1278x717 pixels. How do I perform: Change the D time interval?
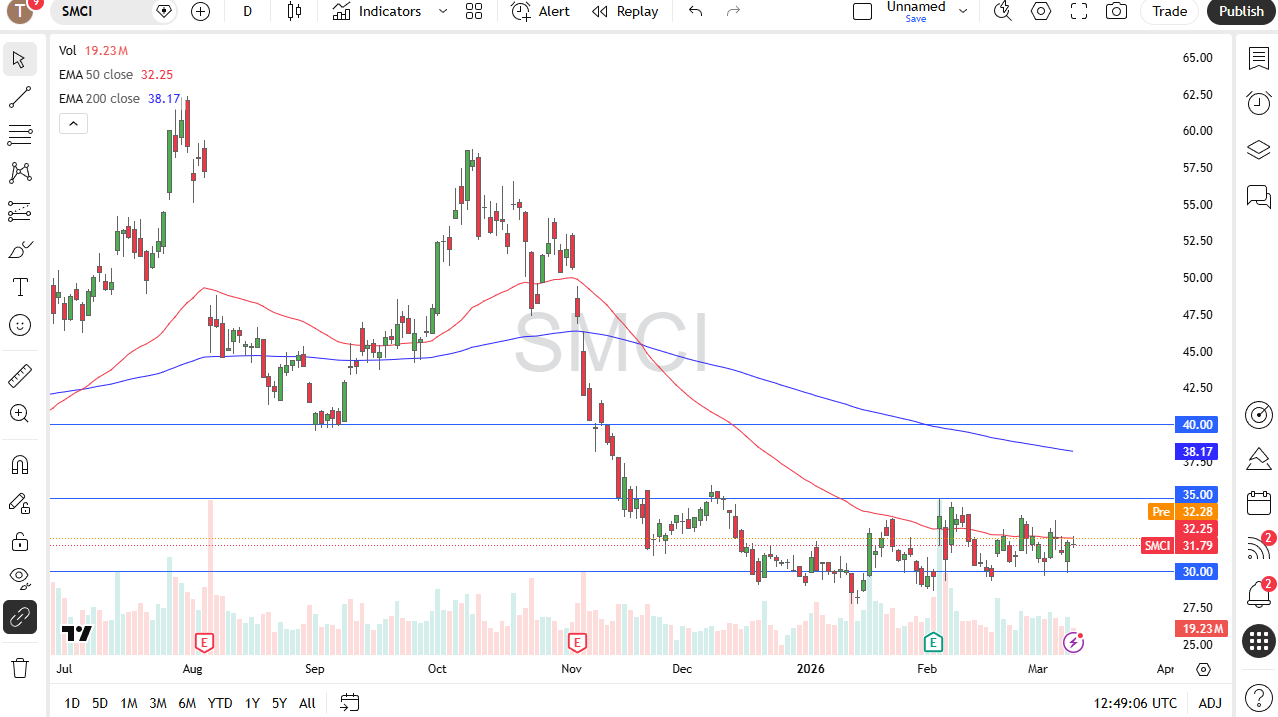247,11
